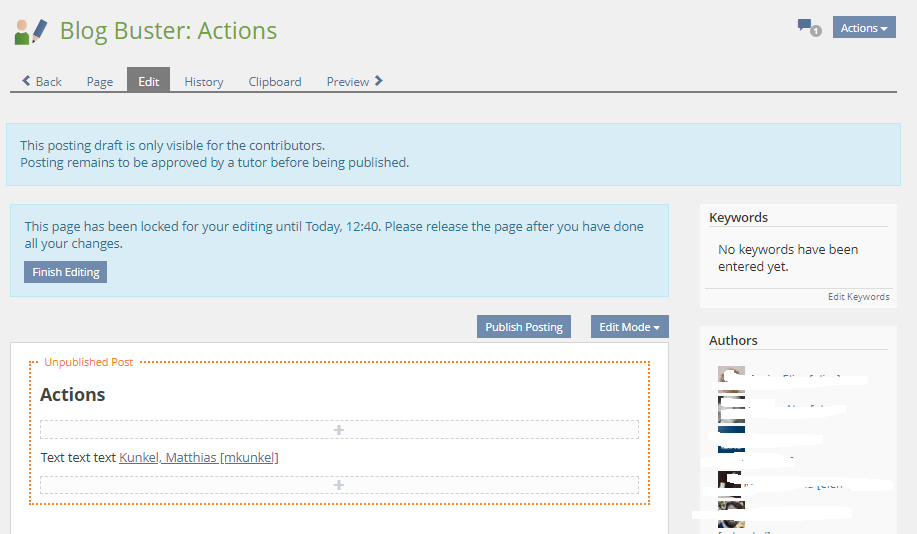This screenshot has height=534, width=917.
Task: Click the Unpublished Post label
Action: click(x=89, y=362)
